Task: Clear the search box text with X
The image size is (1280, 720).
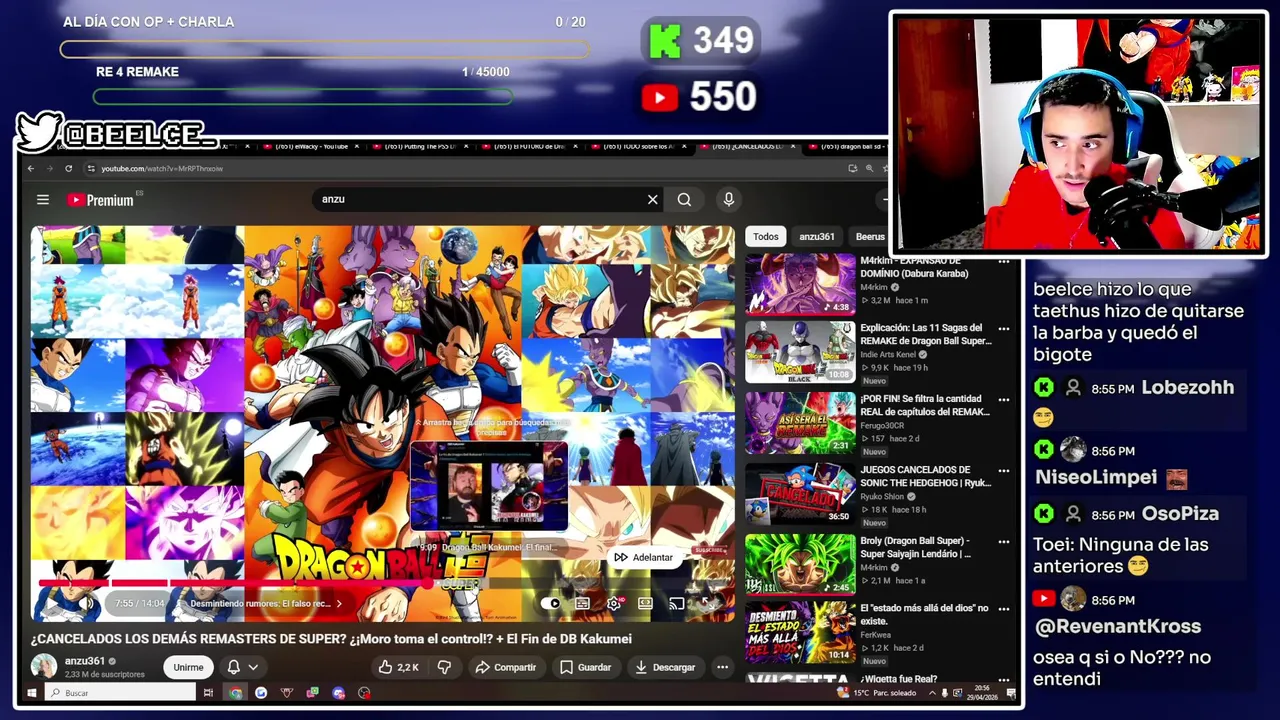Action: 653,200
